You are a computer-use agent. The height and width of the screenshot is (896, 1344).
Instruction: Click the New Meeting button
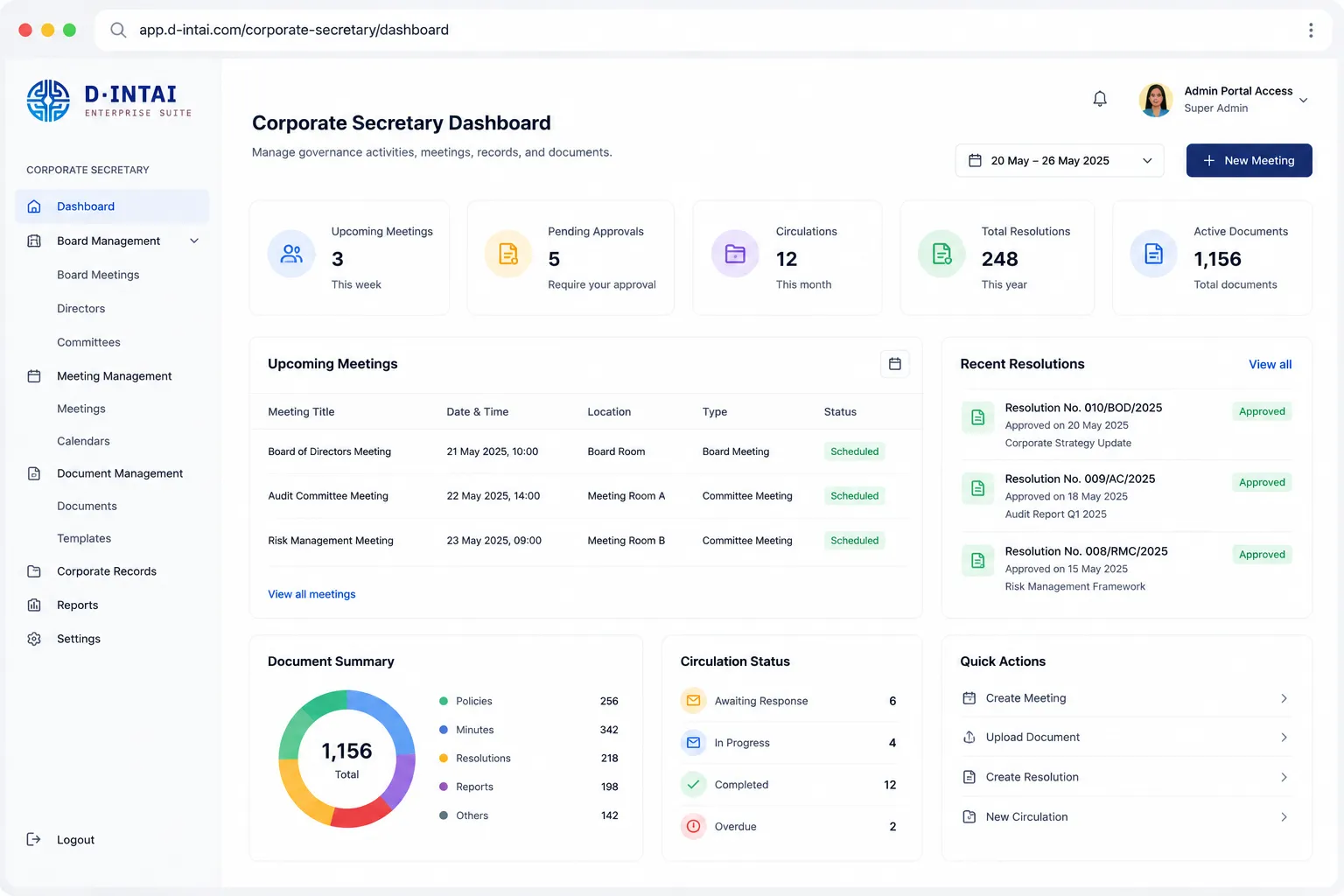tap(1249, 161)
